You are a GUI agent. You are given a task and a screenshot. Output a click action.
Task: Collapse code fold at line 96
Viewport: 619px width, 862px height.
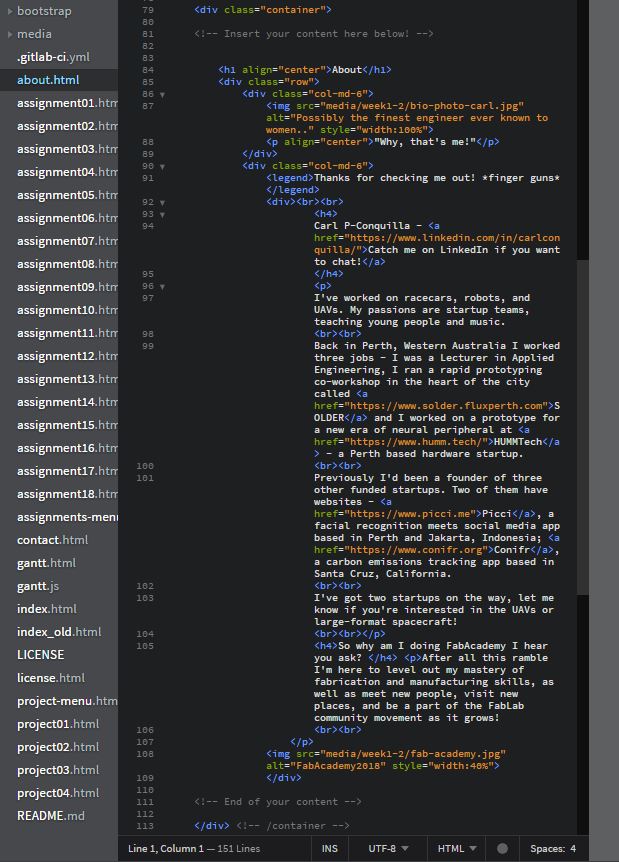pyautogui.click(x=162, y=286)
